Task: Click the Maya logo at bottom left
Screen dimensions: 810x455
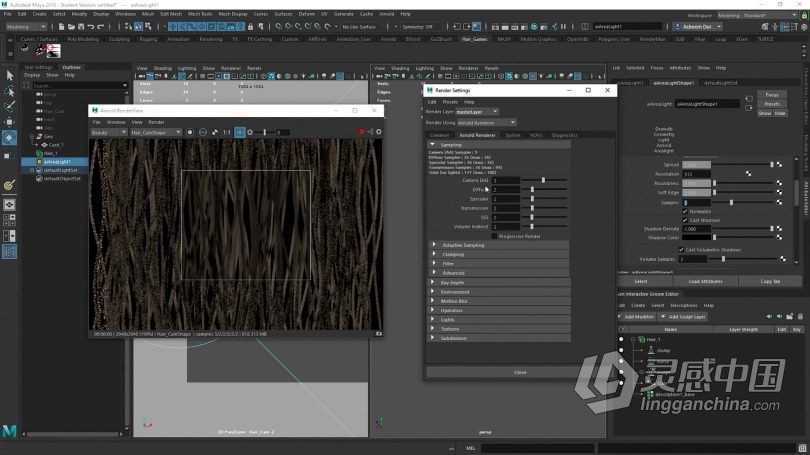Action: [x=9, y=430]
